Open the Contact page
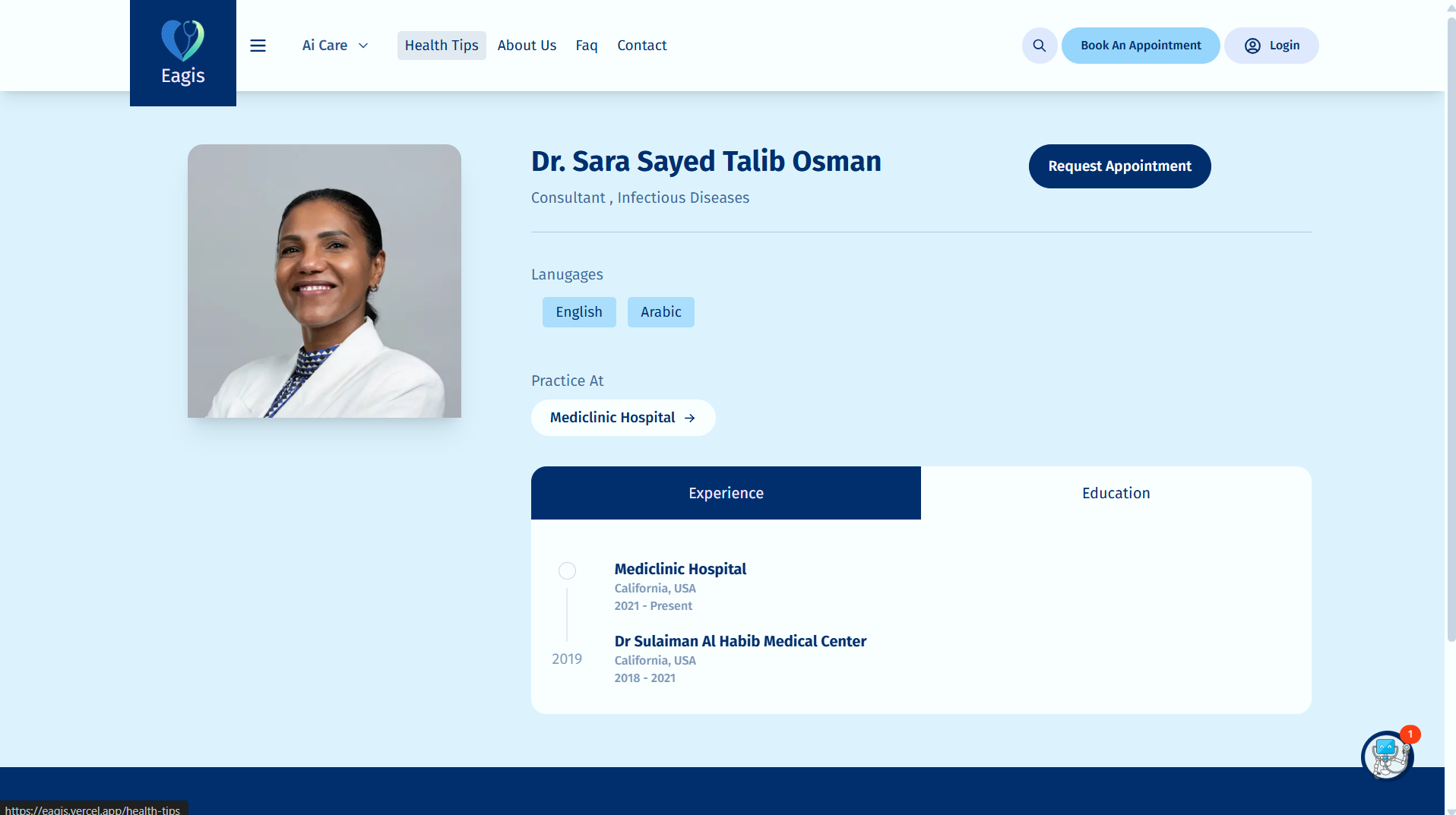 pos(641,46)
